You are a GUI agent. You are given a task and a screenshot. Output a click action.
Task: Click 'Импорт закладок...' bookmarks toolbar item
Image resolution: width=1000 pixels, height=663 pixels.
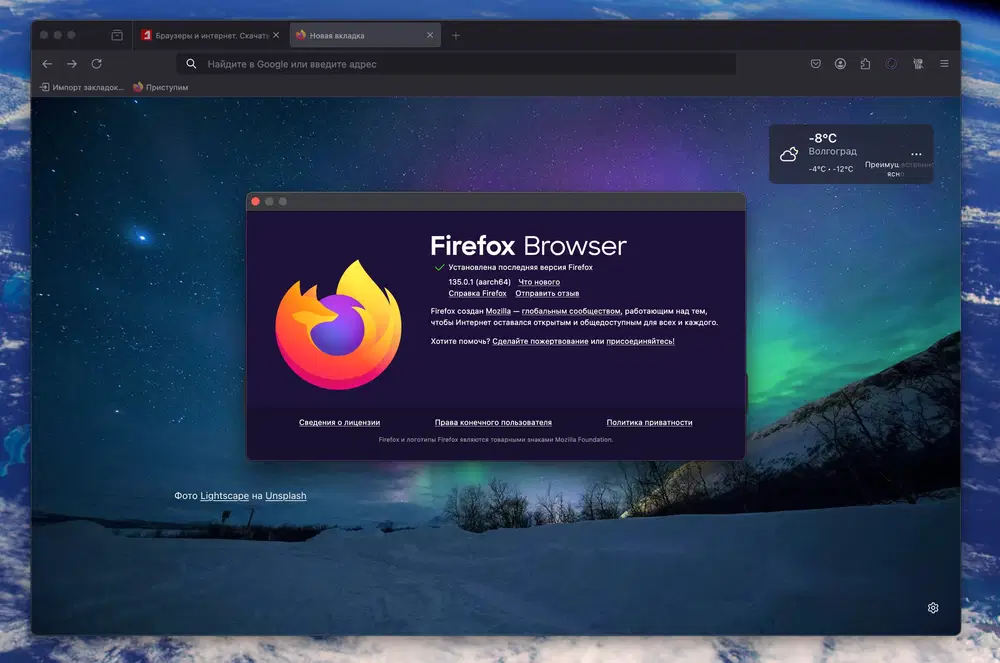(82, 87)
